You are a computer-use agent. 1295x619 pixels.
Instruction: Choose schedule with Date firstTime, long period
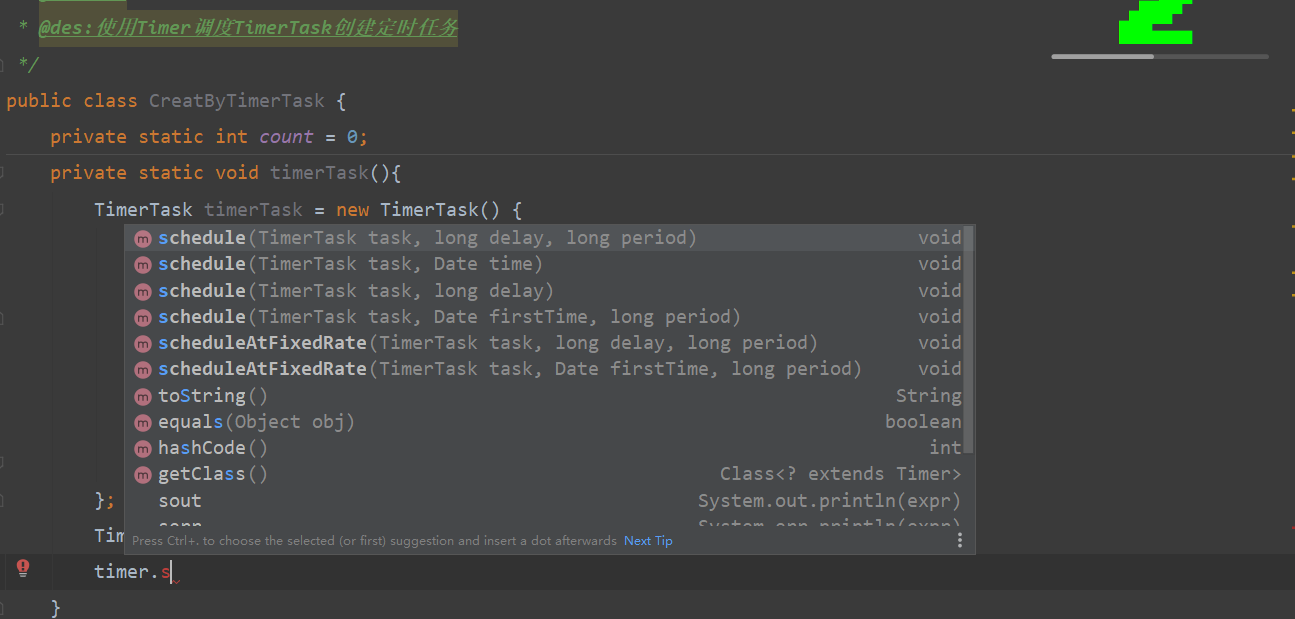pos(548,317)
